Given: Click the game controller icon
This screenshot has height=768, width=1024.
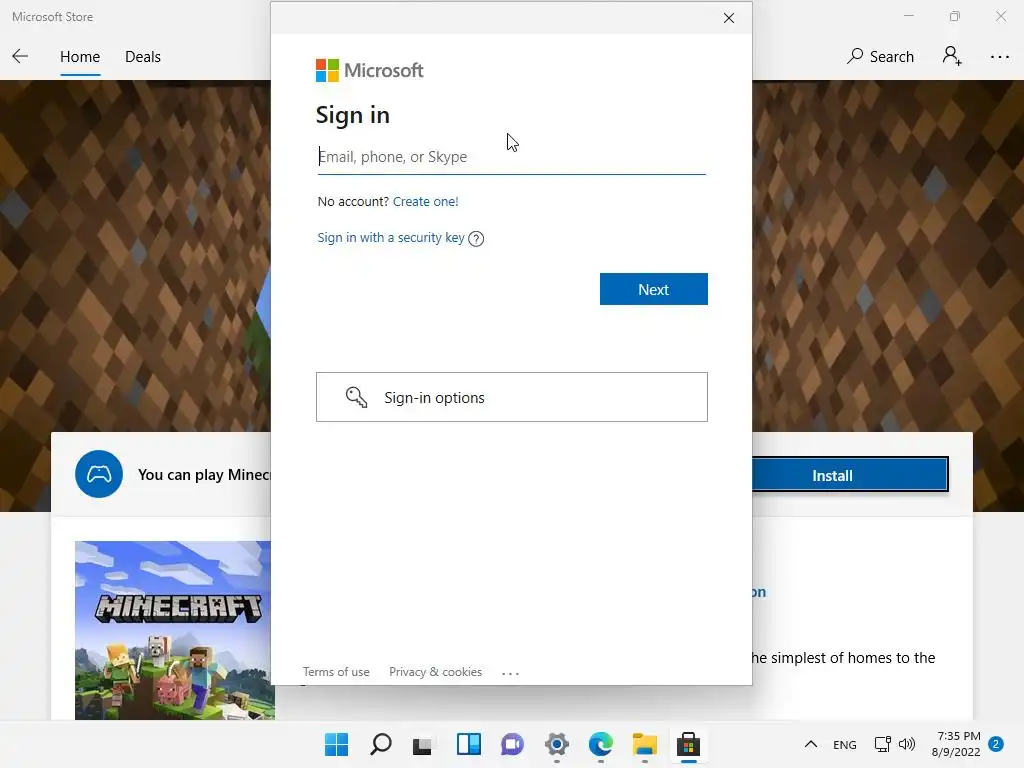Looking at the screenshot, I should pyautogui.click(x=99, y=474).
